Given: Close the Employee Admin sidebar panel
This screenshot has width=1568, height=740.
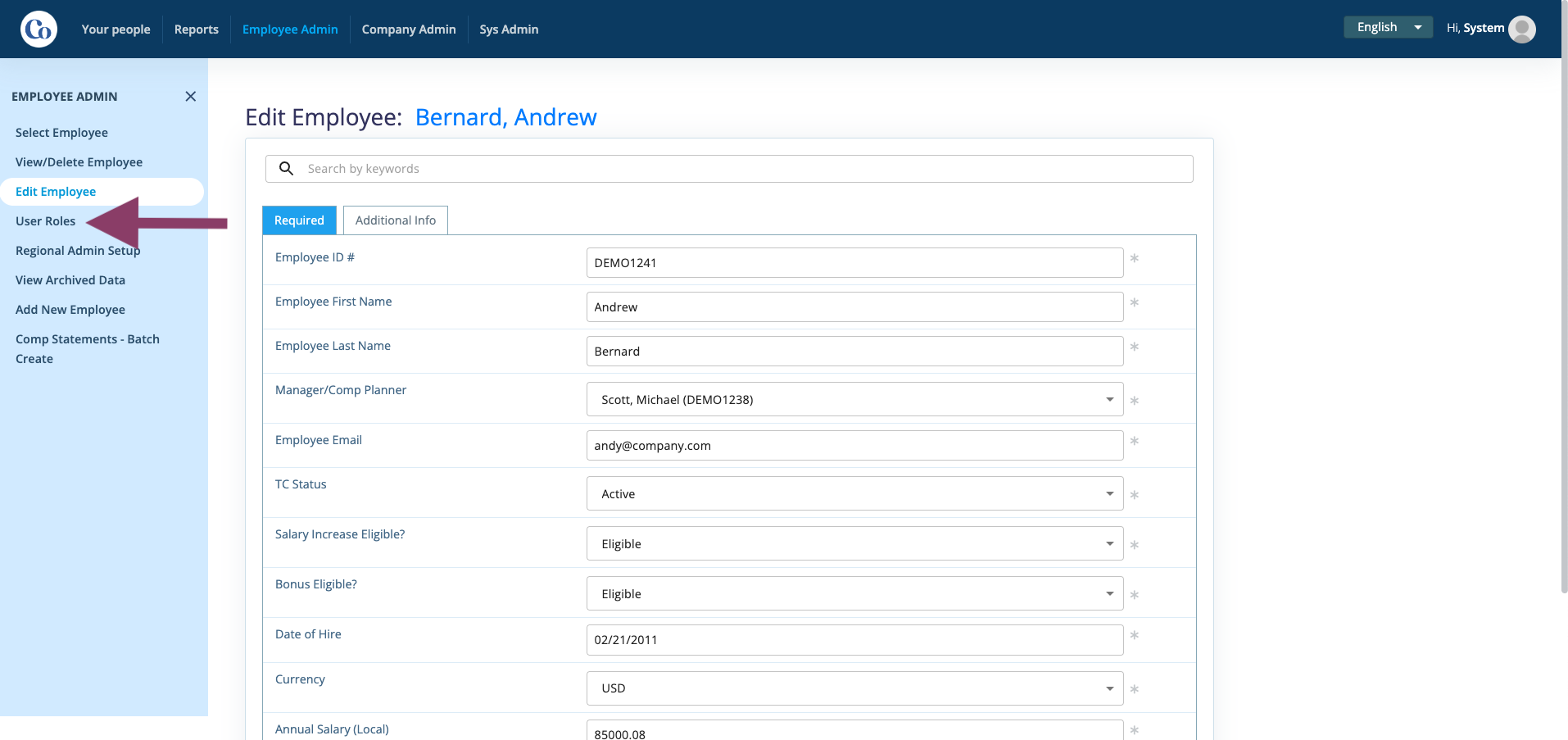Looking at the screenshot, I should pyautogui.click(x=191, y=97).
